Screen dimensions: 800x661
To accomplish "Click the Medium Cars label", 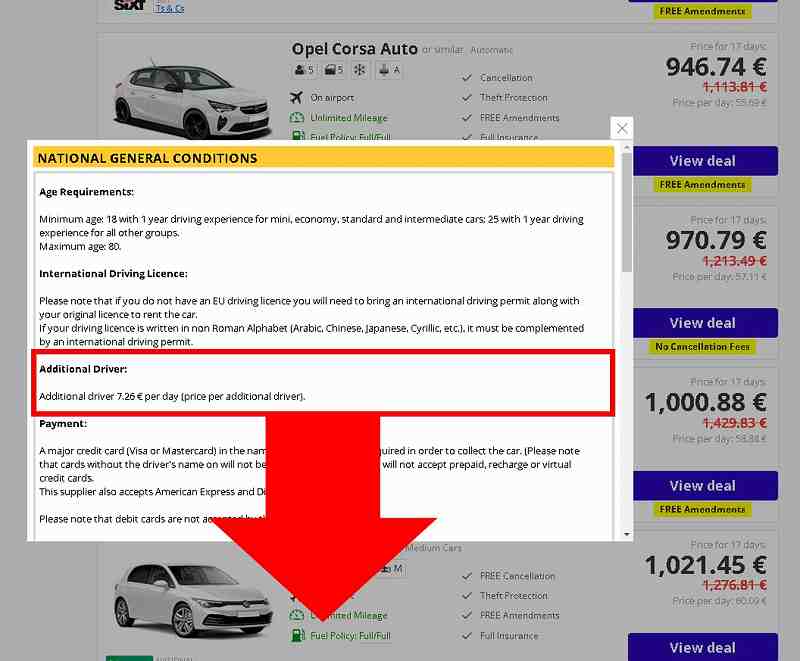I will pos(434,548).
